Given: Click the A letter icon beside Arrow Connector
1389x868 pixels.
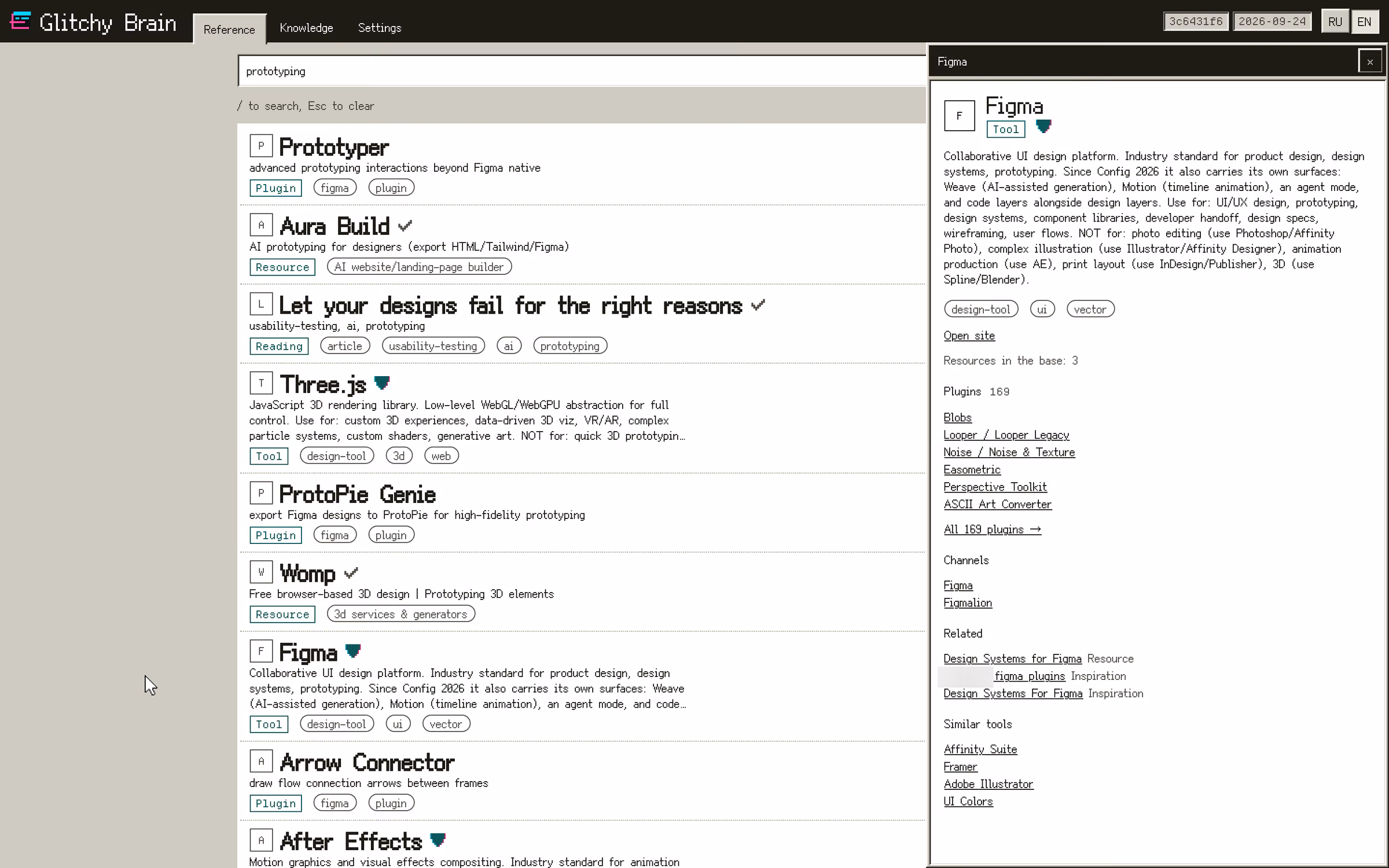Looking at the screenshot, I should click(261, 761).
